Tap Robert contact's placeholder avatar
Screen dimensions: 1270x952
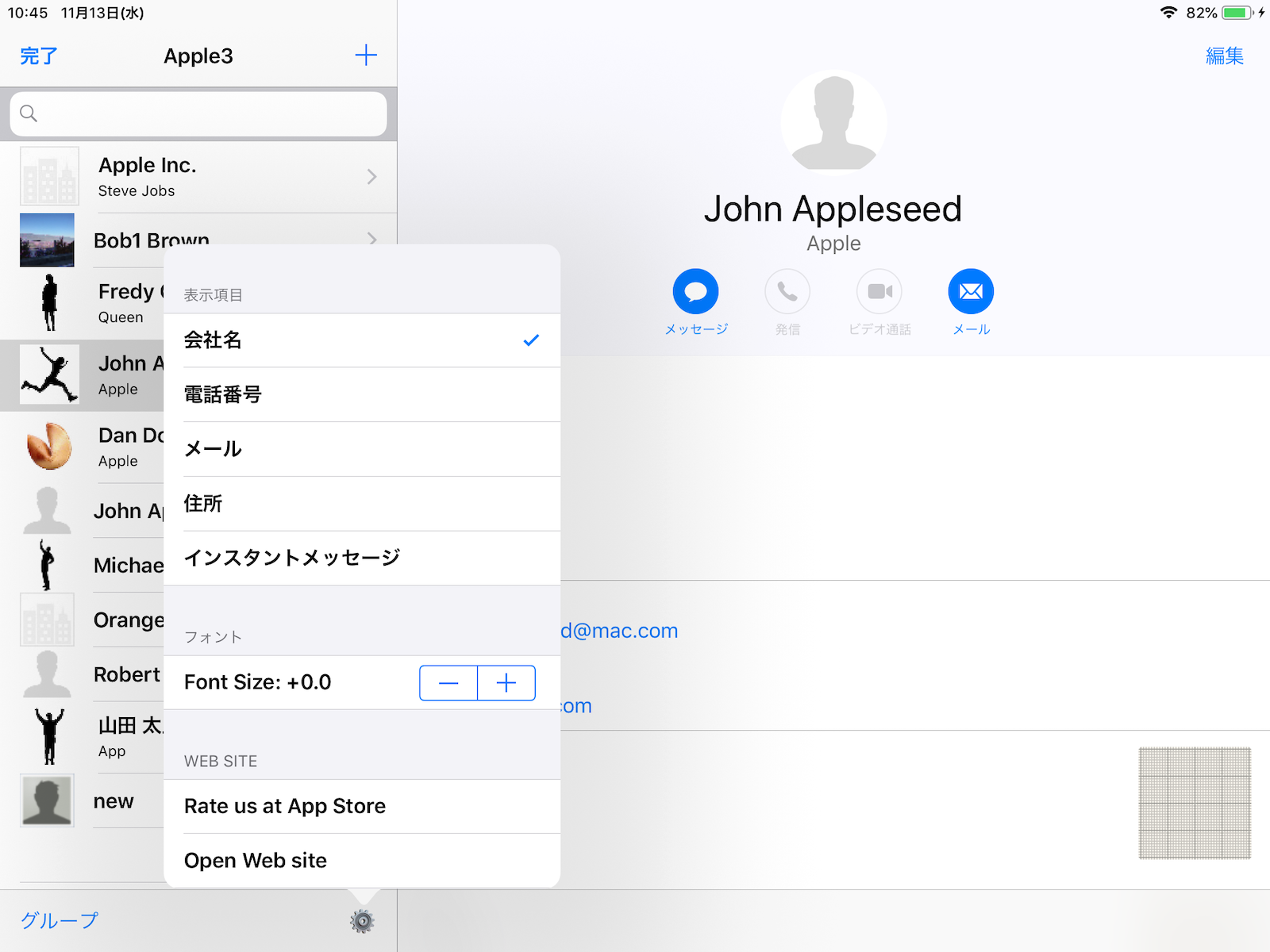tap(48, 674)
